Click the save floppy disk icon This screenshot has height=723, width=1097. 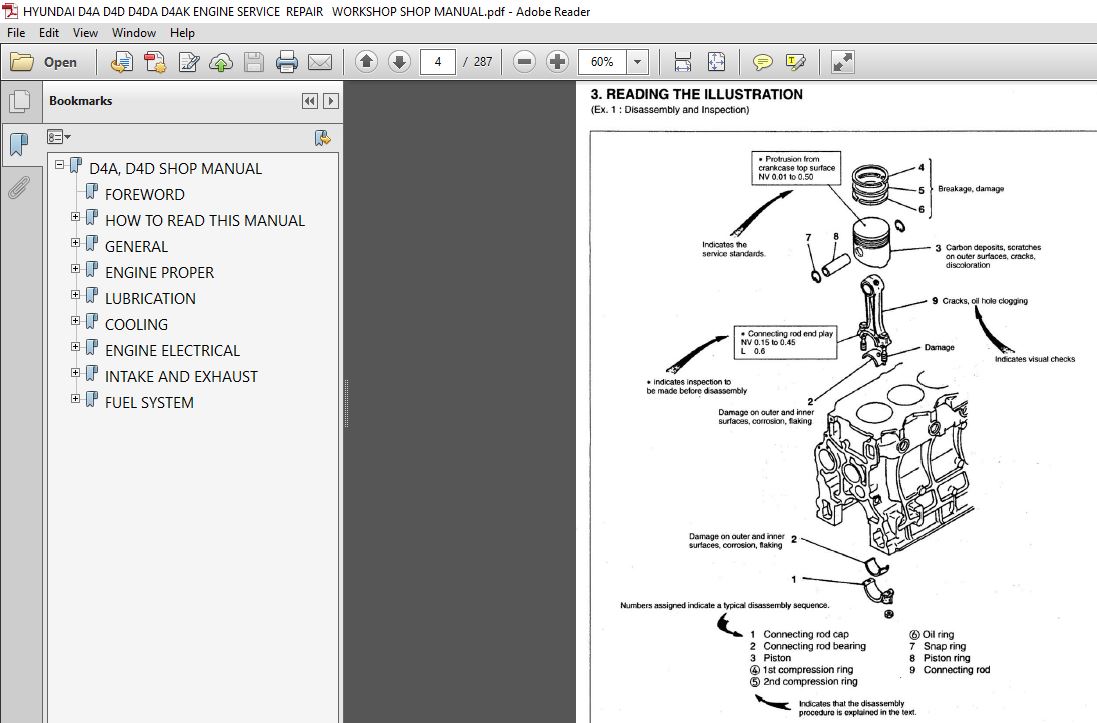254,62
